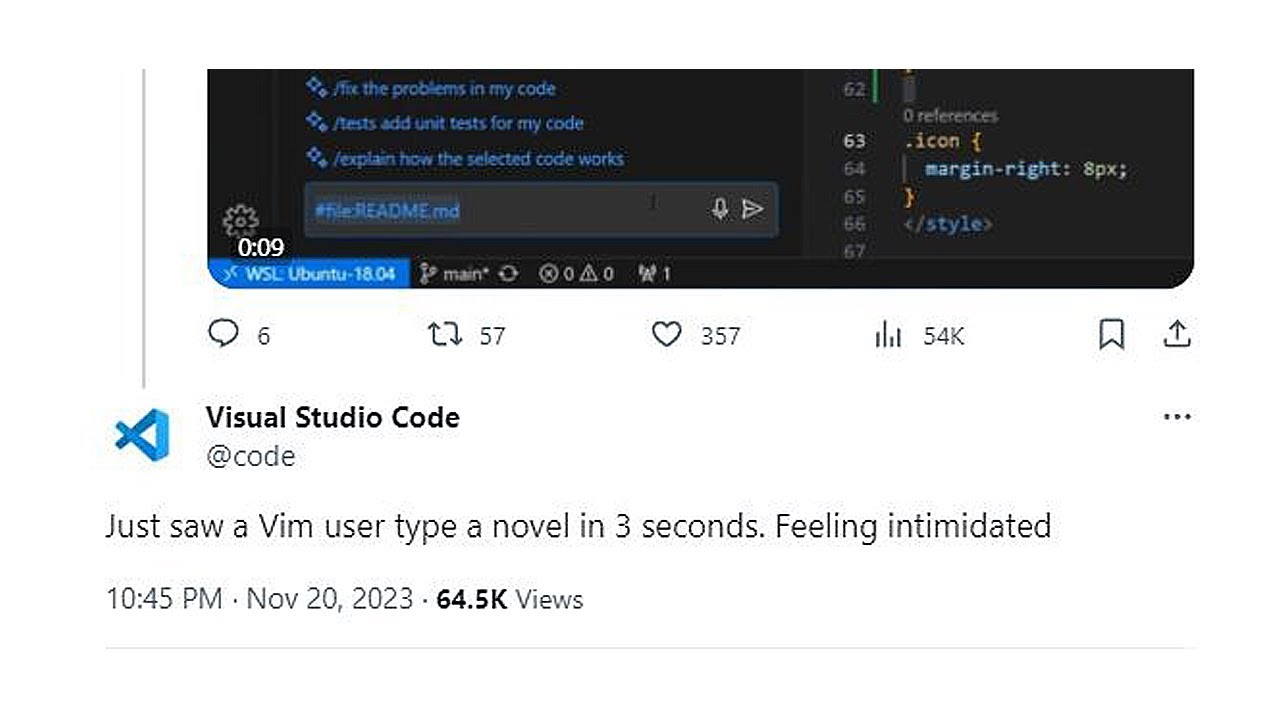Image resolution: width=1280 pixels, height=720 pixels.
Task: Bookmark the tweet with the bookmark icon
Action: [1111, 335]
